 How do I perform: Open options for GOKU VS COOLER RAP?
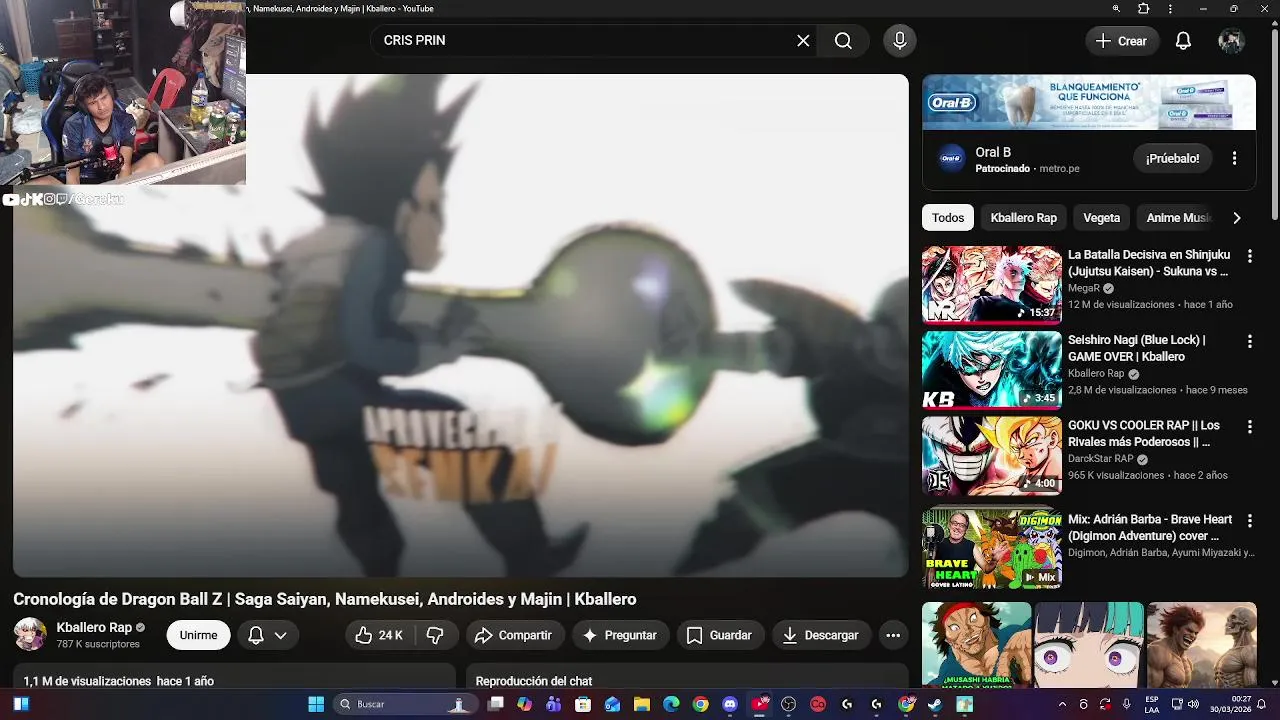click(1249, 427)
